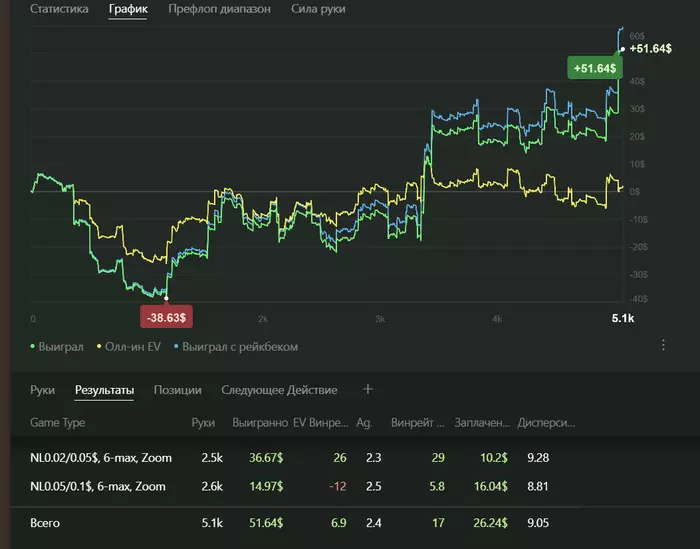The image size is (700, 549).
Task: Click the 26.24$ total rake value
Action: [x=491, y=523]
